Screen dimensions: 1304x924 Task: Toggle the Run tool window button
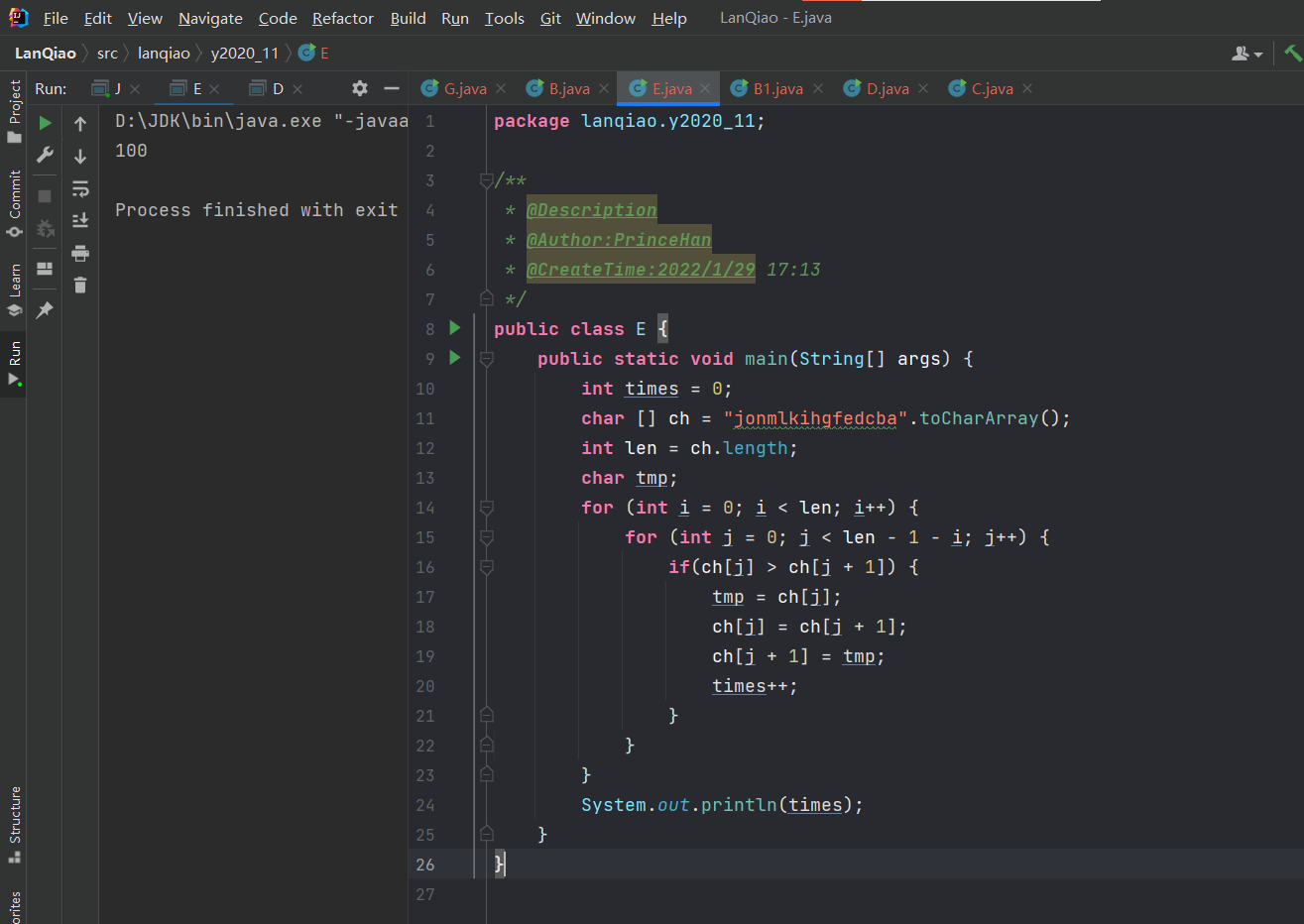14,364
